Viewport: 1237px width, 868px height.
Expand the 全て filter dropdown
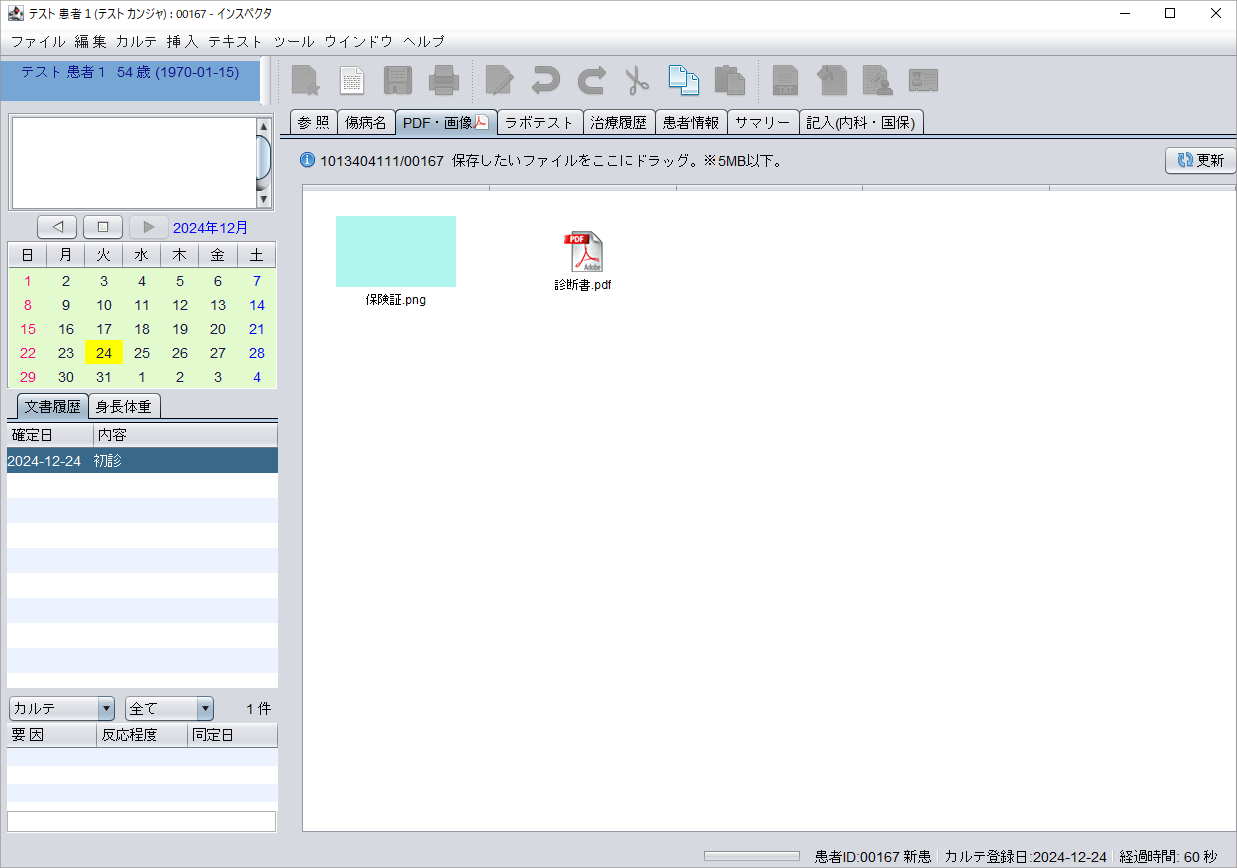point(169,709)
